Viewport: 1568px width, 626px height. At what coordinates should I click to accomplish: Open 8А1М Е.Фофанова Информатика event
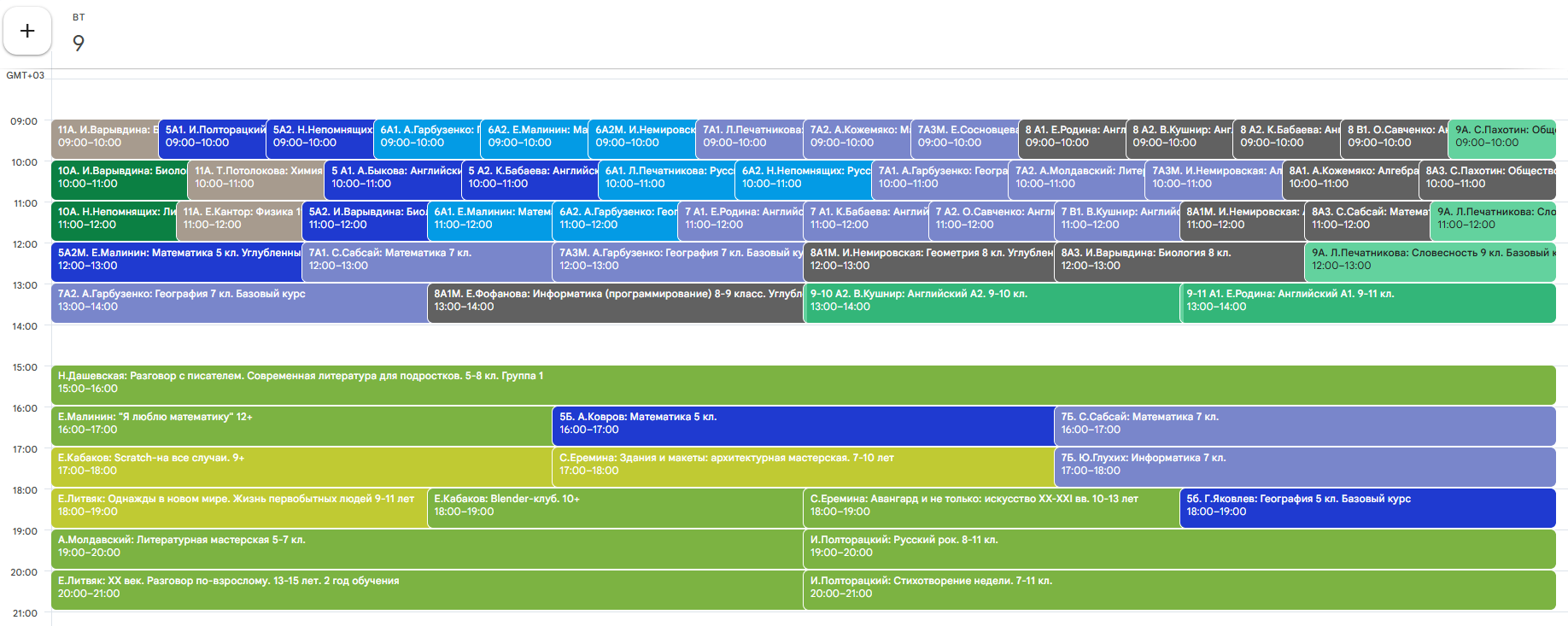(615, 302)
